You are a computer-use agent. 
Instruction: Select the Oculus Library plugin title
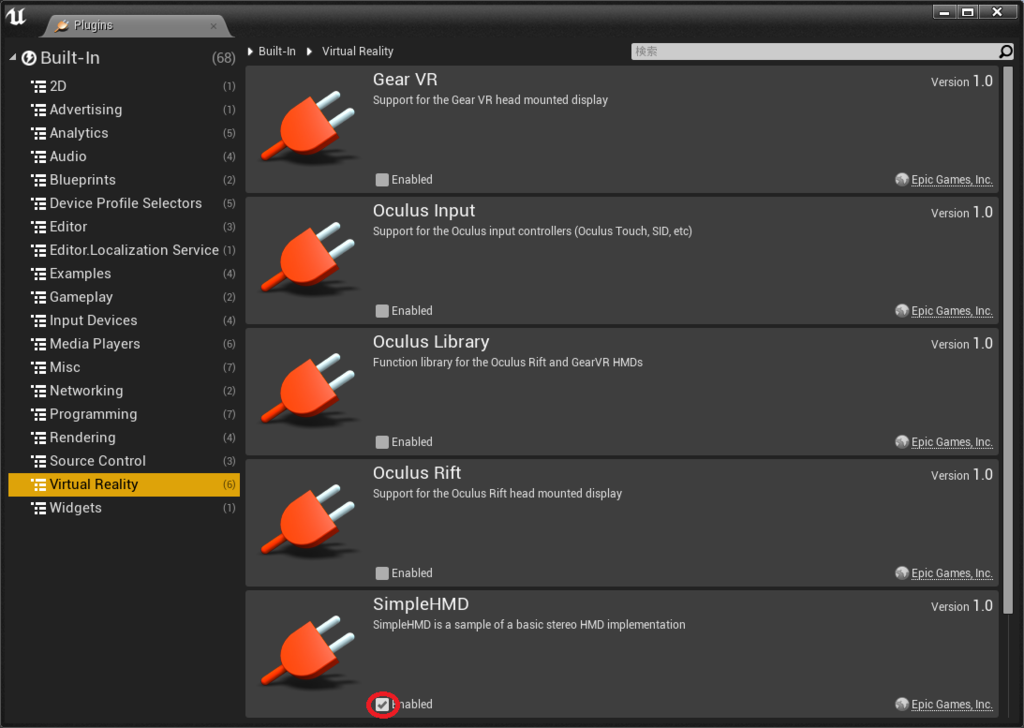click(x=430, y=342)
